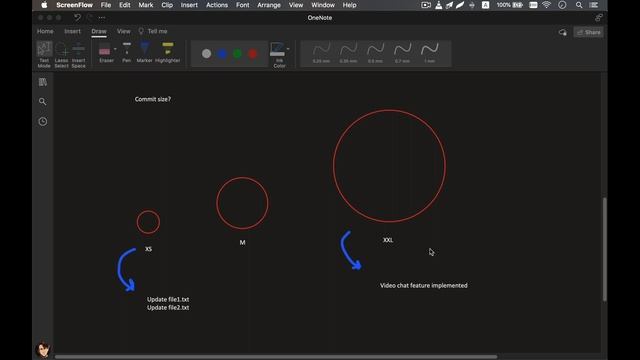640x360 pixels.
Task: Click the VLC cone menu bar icon
Action: tap(438, 5)
